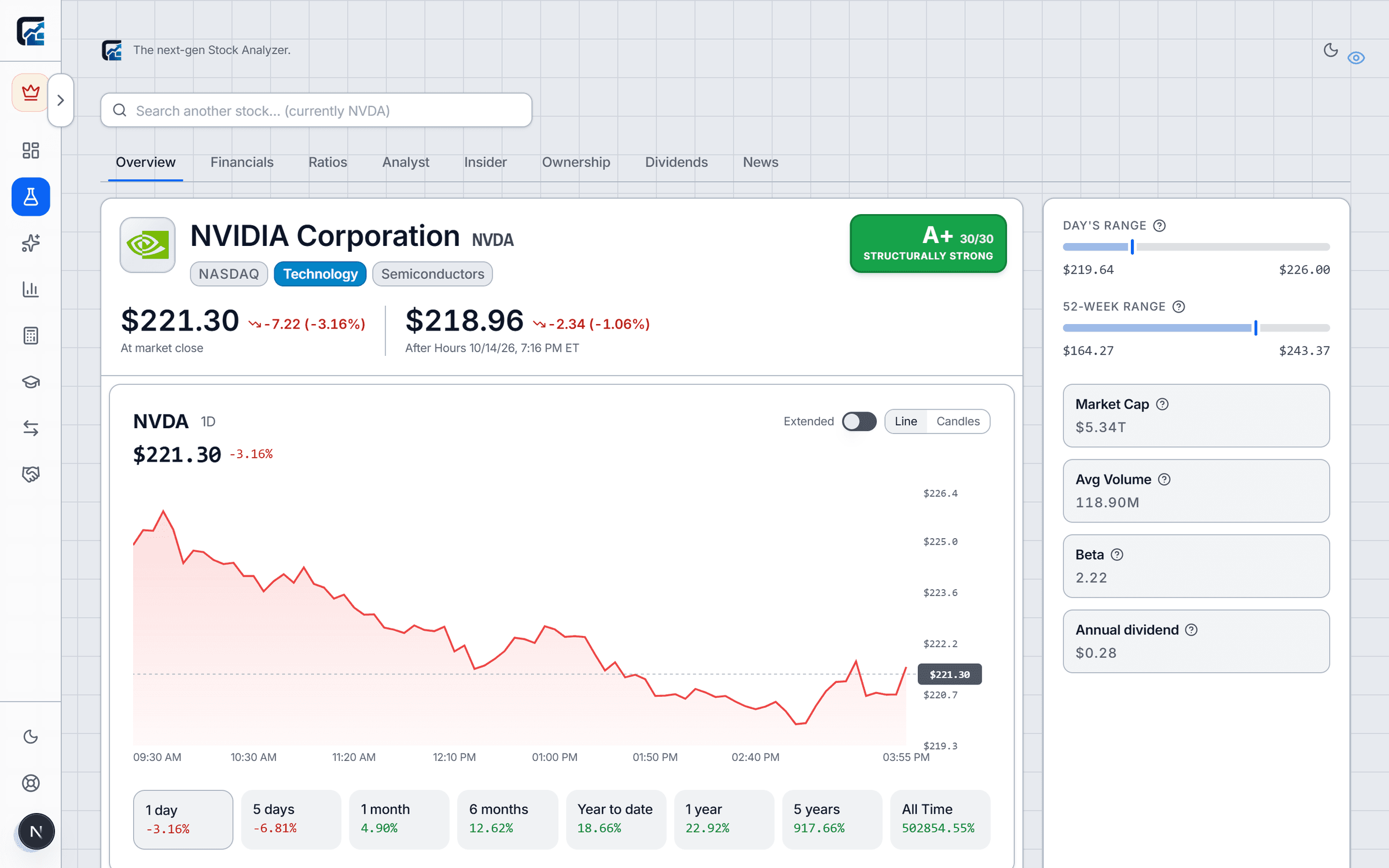Screen dimensions: 1389x868
Task: Select the 5 days timeframe button
Action: click(x=291, y=819)
